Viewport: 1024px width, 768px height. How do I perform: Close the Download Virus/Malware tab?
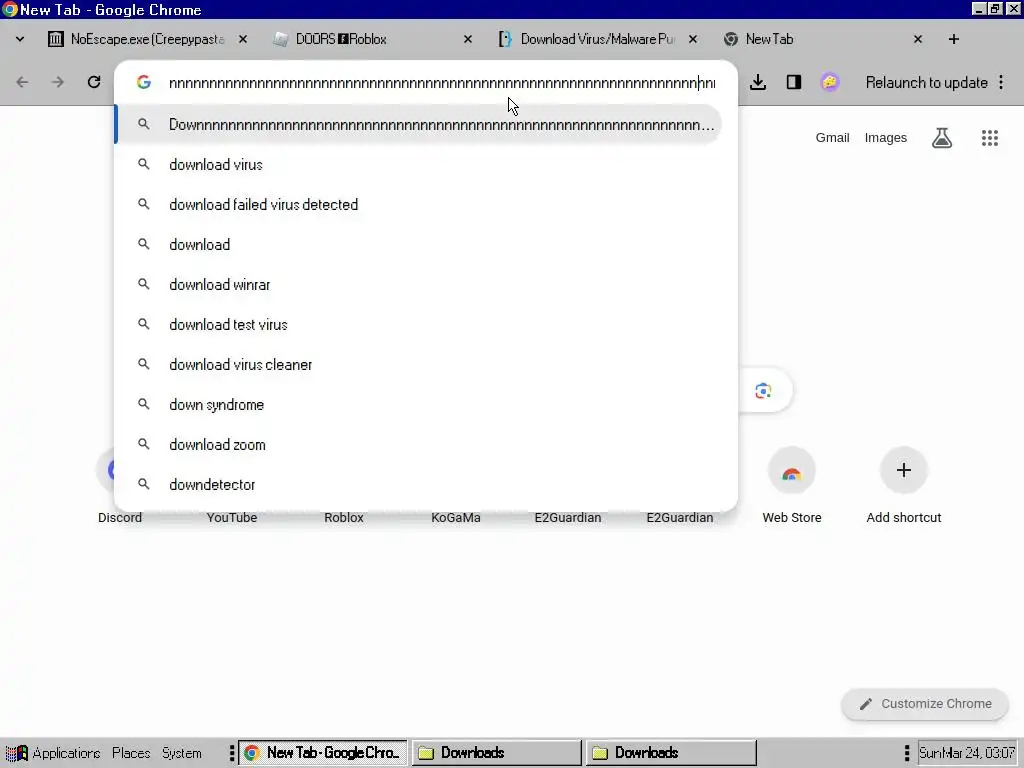point(693,39)
